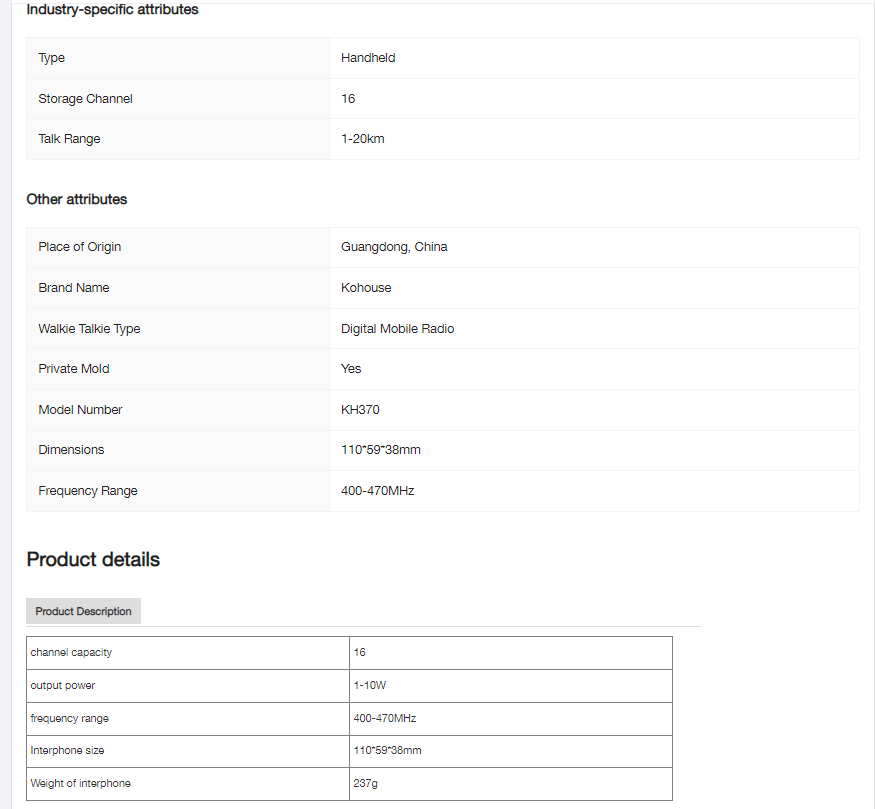The width and height of the screenshot is (875, 809).
Task: Open the Product Description tab
Action: (x=83, y=611)
